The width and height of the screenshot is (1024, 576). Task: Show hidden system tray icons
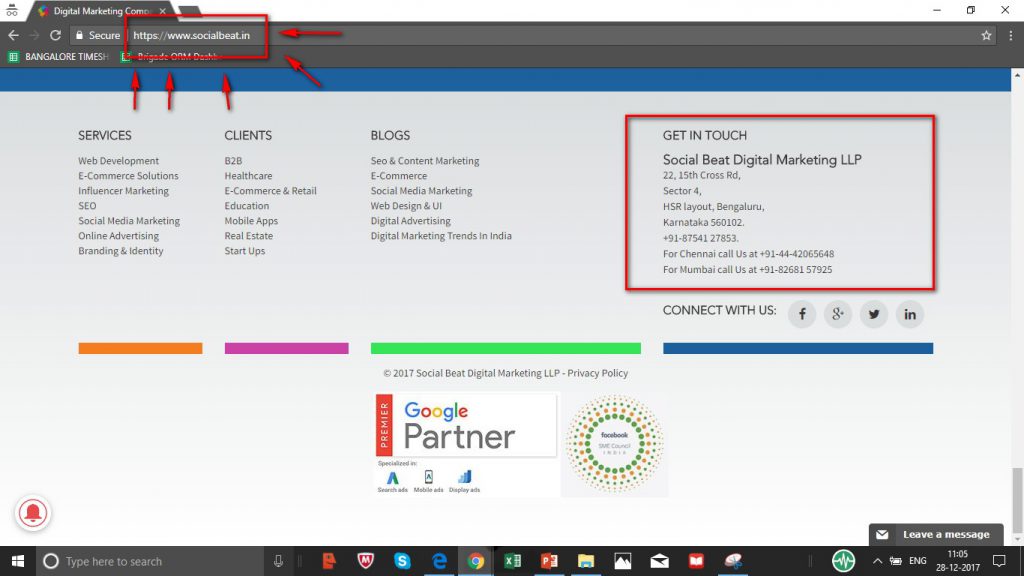877,561
